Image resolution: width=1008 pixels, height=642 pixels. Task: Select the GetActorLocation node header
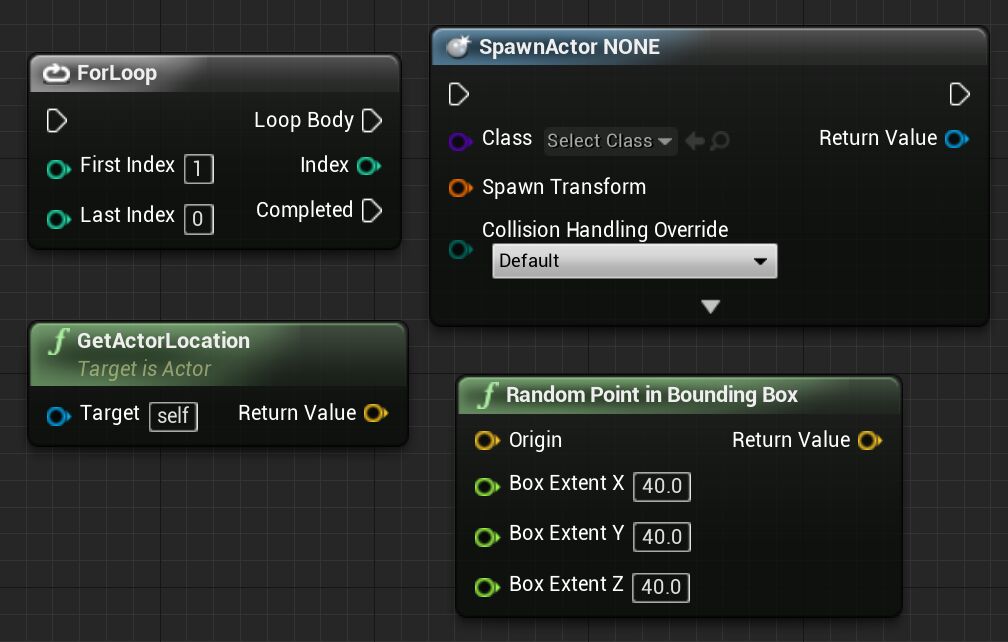pyautogui.click(x=163, y=341)
